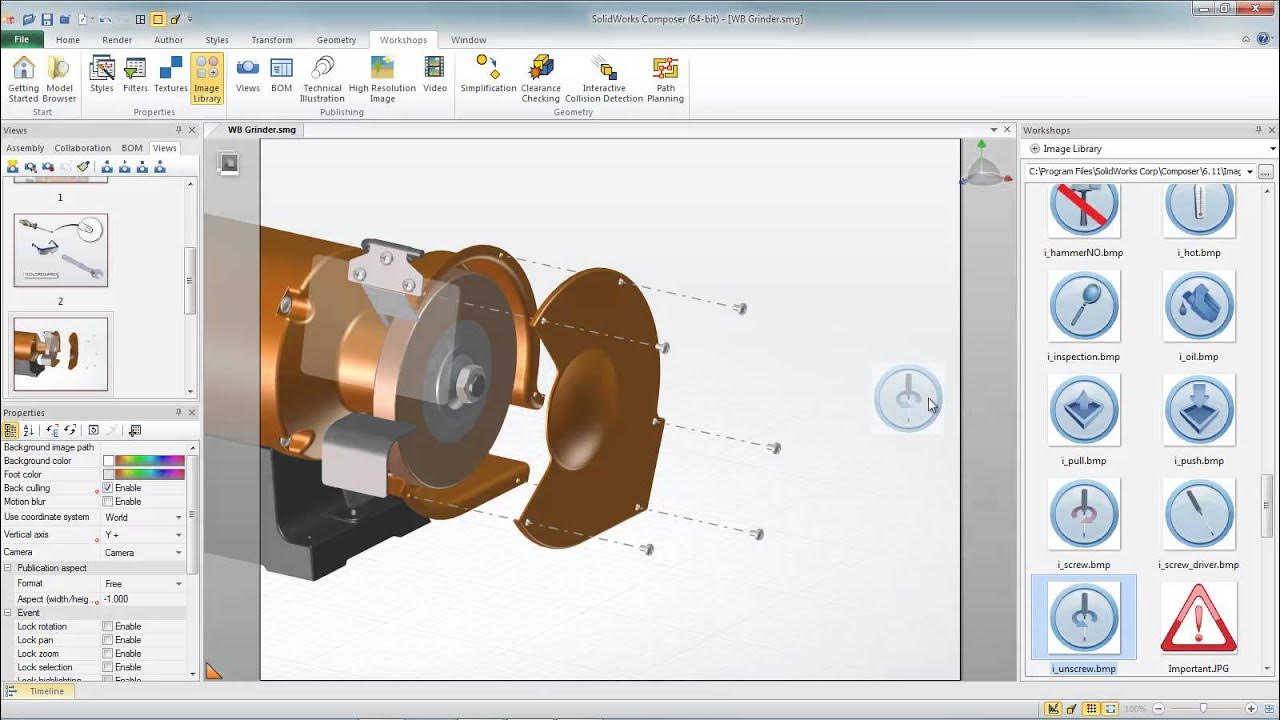Adjust the zoom slider in status bar
1280x720 pixels.
(1205, 709)
